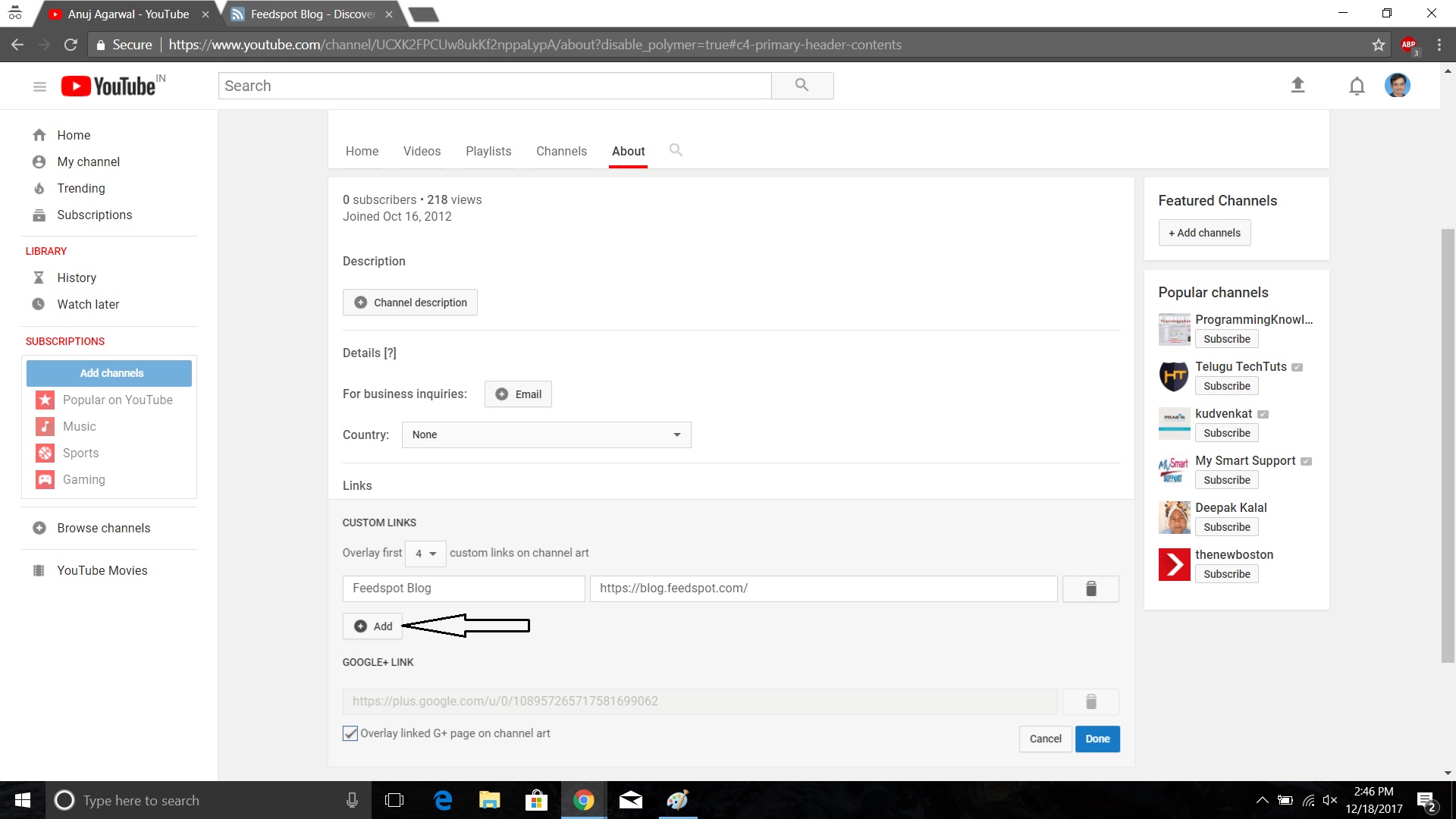Screen dimensions: 1456x819
Task: Bookmark this page with the star icon
Action: click(x=1378, y=45)
